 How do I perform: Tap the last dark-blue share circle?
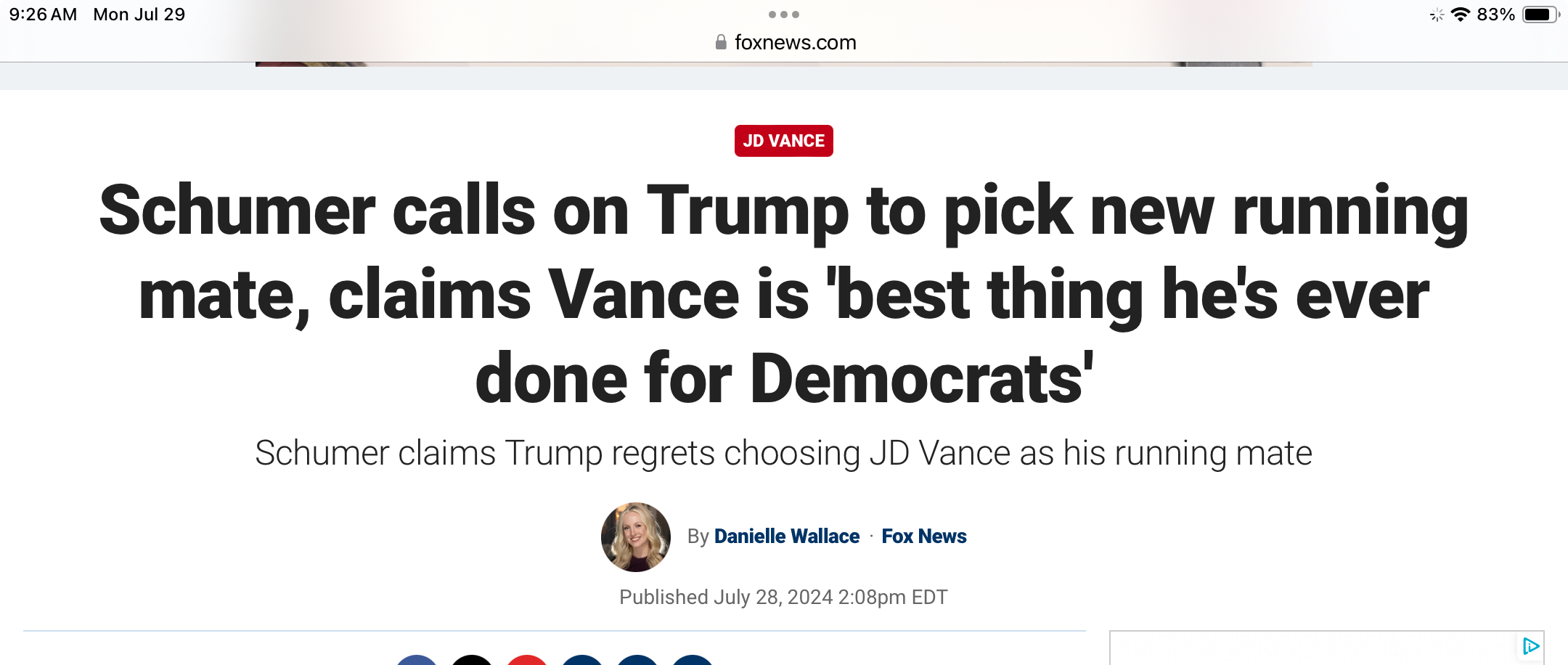pyautogui.click(x=693, y=659)
